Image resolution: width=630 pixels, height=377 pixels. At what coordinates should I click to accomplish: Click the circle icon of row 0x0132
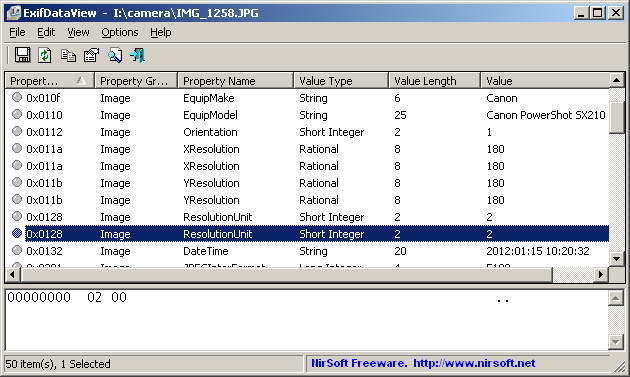click(x=16, y=250)
